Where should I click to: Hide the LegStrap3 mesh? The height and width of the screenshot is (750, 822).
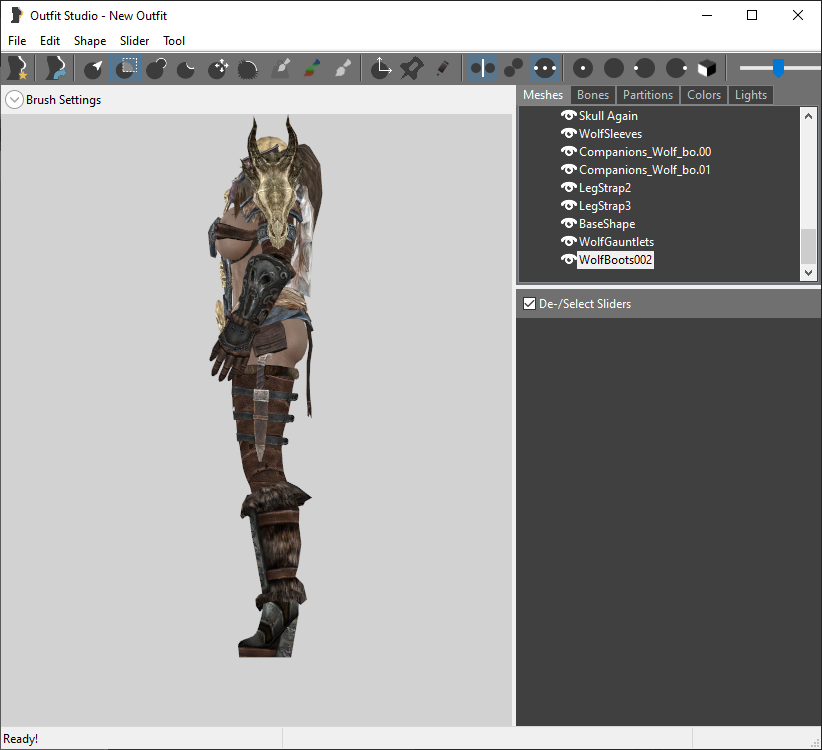point(569,205)
